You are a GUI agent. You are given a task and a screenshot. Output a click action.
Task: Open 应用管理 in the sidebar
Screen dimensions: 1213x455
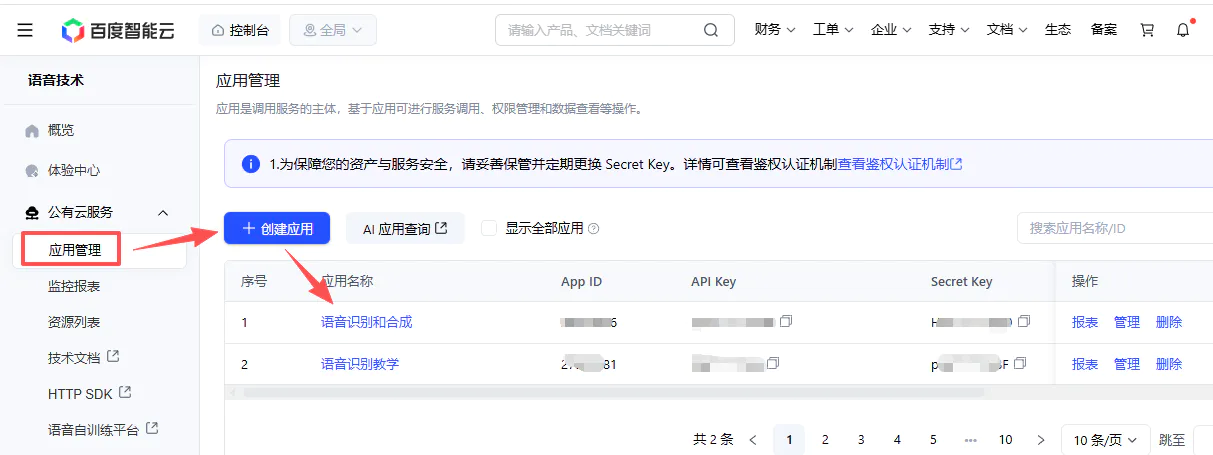[x=75, y=249]
